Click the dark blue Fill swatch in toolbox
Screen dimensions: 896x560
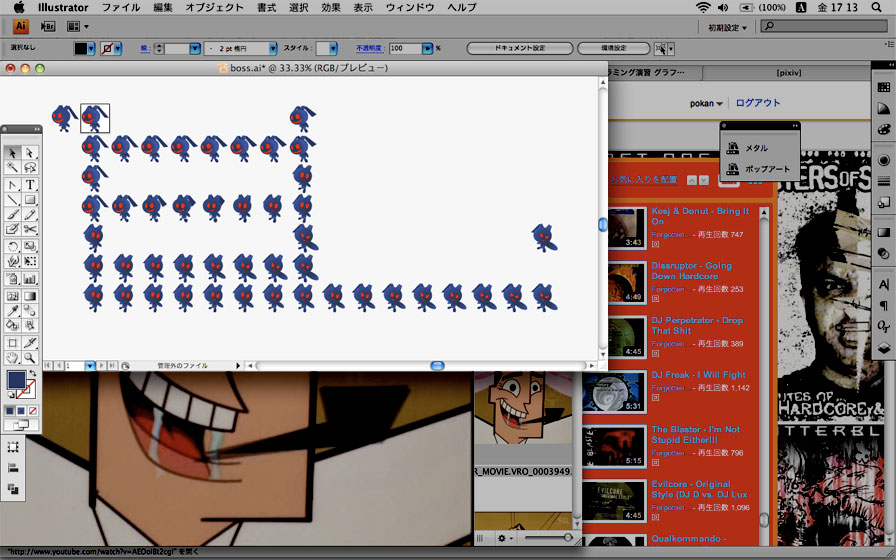point(16,380)
